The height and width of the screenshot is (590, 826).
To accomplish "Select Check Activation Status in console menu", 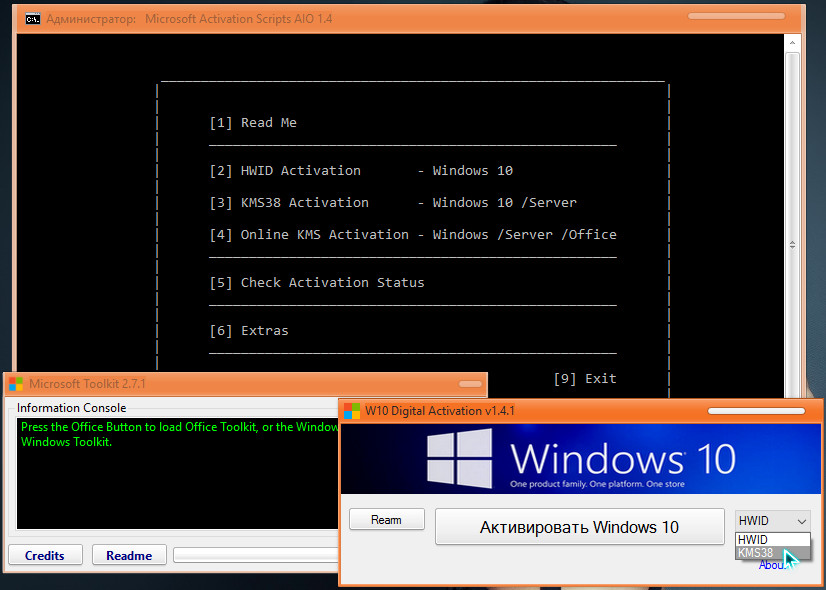I will tap(332, 283).
